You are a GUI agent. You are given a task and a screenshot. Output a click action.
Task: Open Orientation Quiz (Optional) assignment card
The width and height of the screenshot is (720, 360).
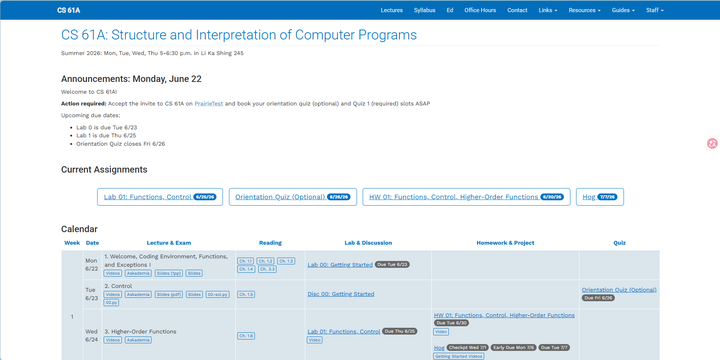coord(292,197)
